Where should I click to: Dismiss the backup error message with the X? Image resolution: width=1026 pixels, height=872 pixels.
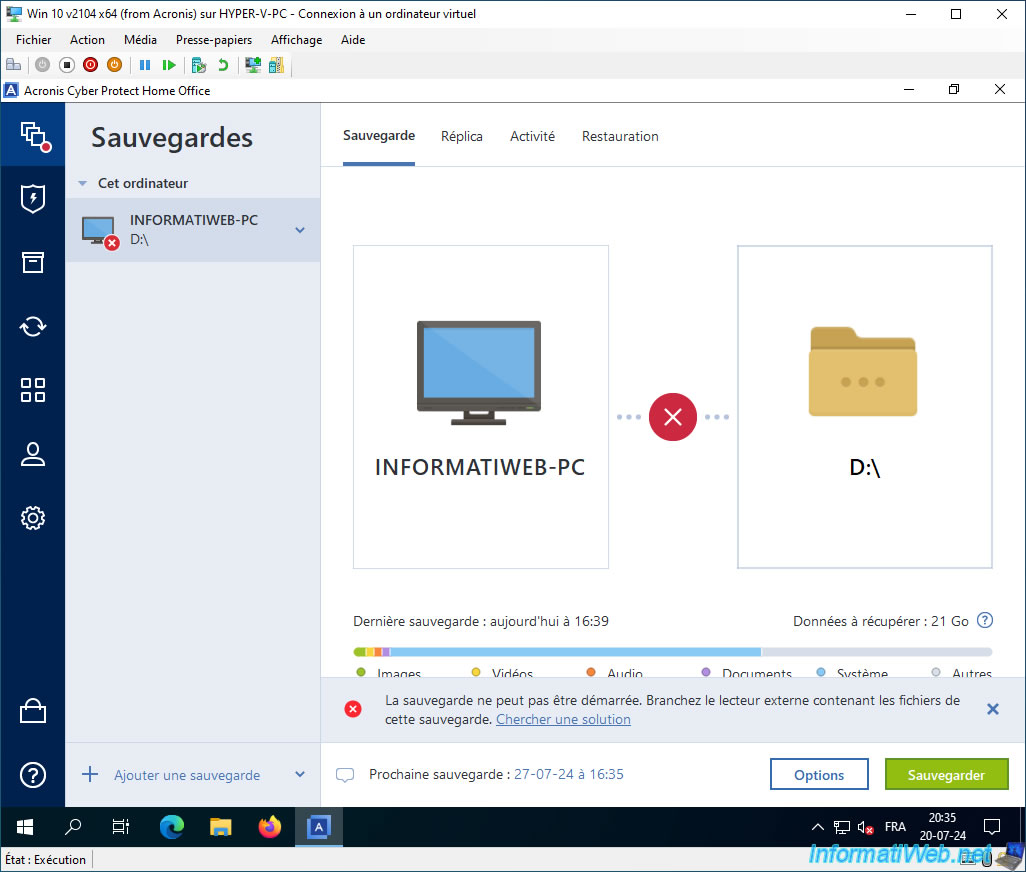coord(993,709)
